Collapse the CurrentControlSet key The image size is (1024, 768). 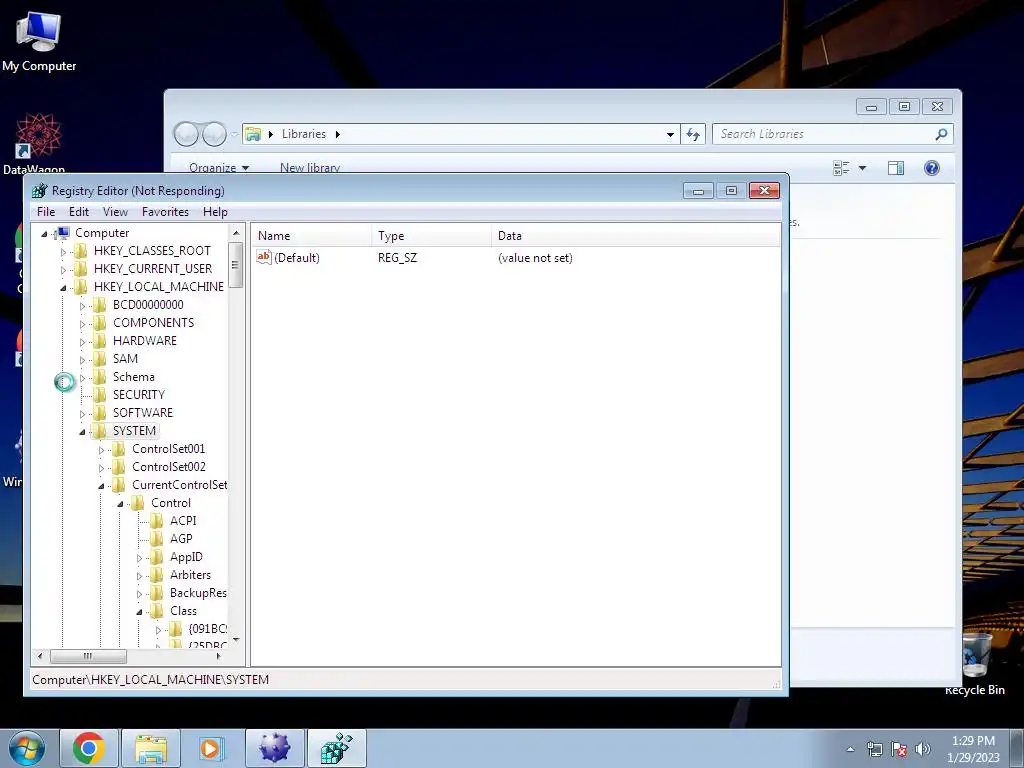101,486
